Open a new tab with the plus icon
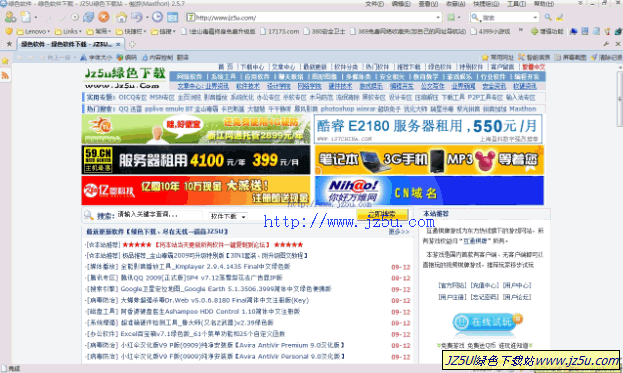Image resolution: width=623 pixels, height=373 pixels. [x=132, y=44]
